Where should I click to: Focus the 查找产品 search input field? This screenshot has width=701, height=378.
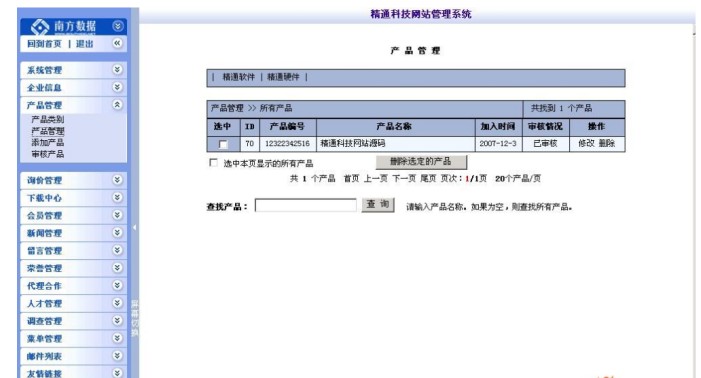(306, 205)
